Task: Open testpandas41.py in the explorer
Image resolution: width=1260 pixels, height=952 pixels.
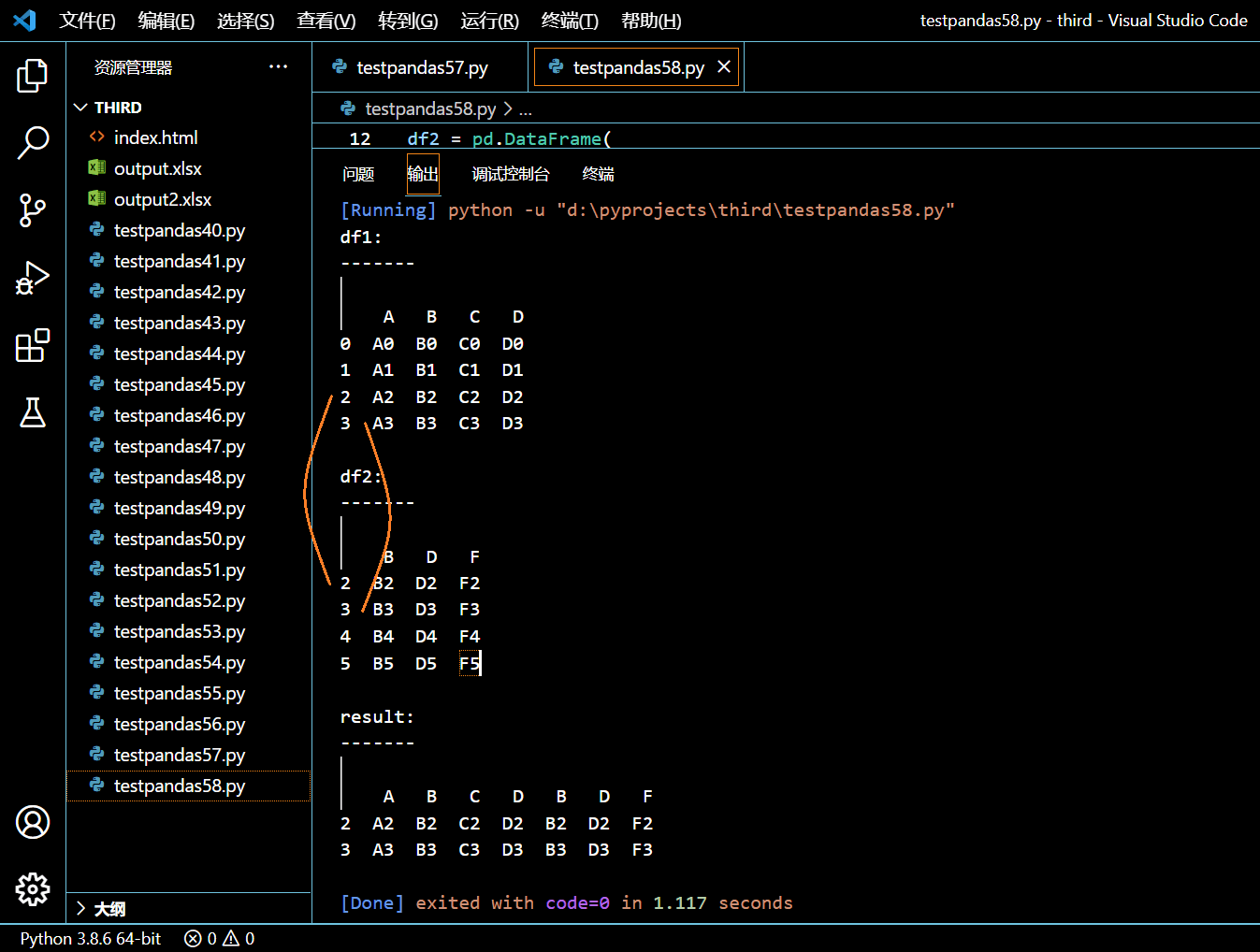Action: point(189,261)
